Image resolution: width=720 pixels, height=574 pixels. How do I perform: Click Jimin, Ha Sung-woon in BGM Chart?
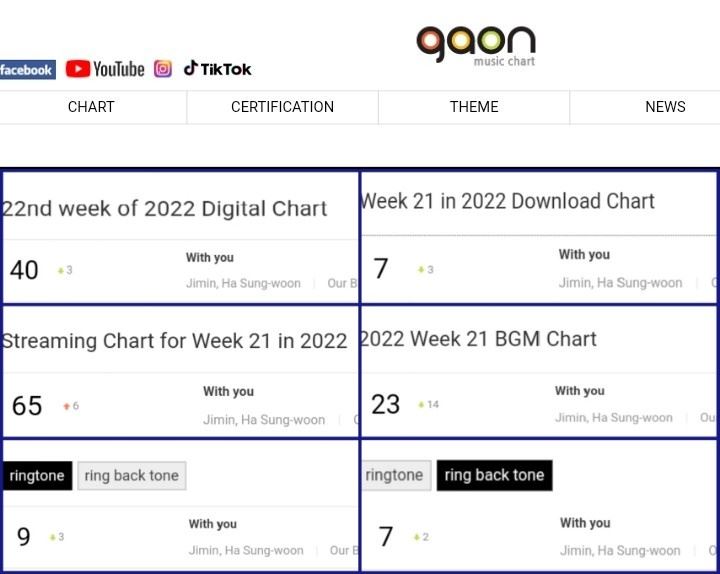tap(614, 417)
